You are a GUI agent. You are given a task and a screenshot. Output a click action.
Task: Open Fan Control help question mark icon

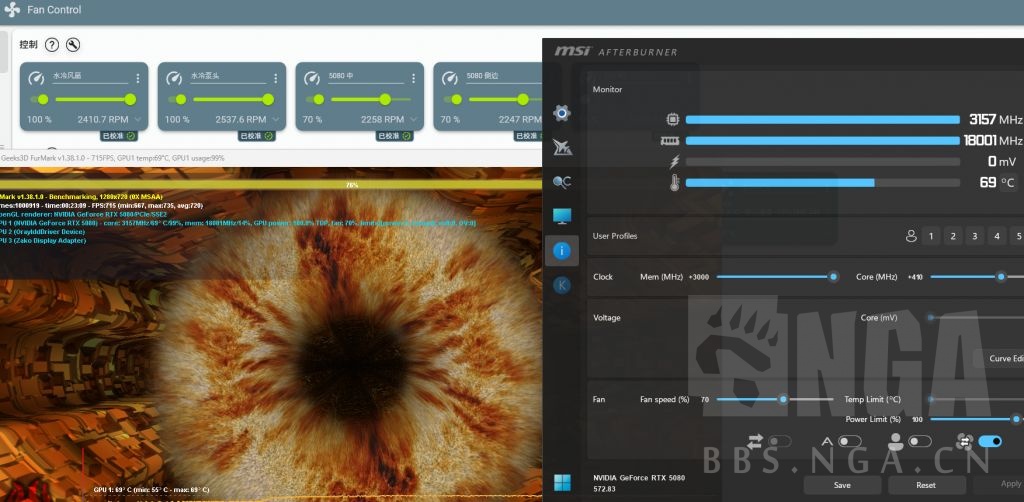(x=52, y=45)
